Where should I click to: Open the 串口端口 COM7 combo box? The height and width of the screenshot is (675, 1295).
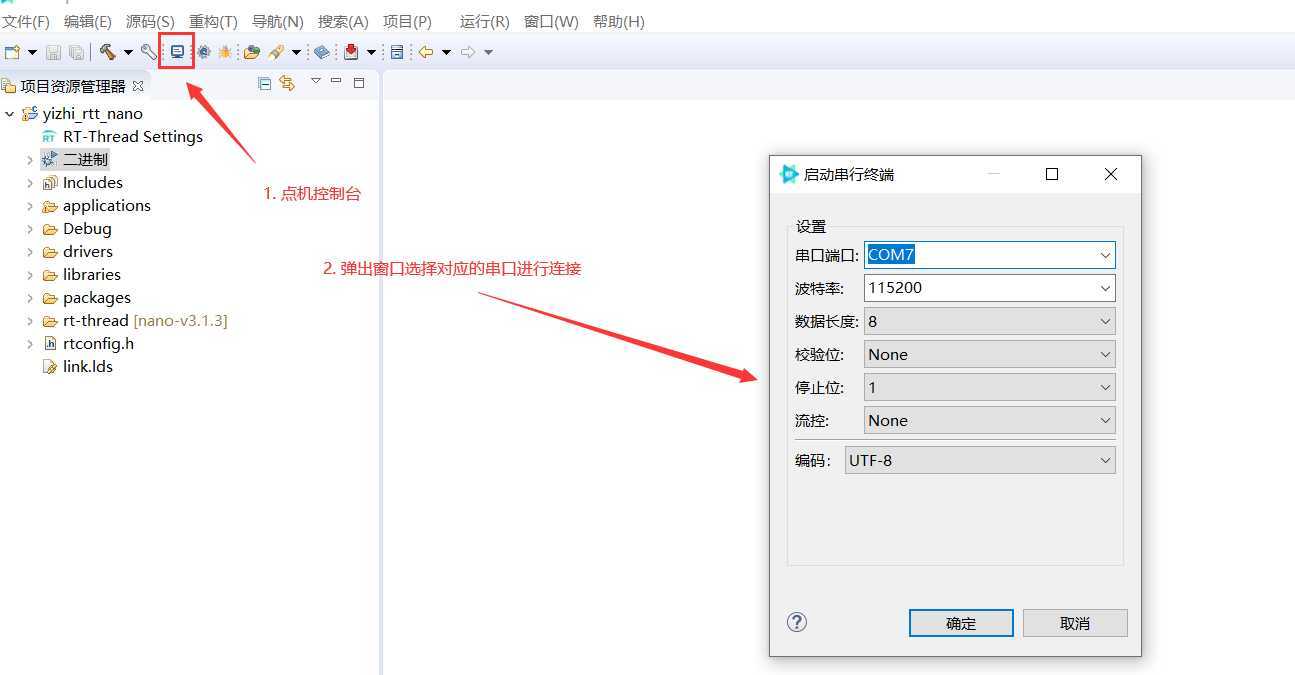[990, 255]
